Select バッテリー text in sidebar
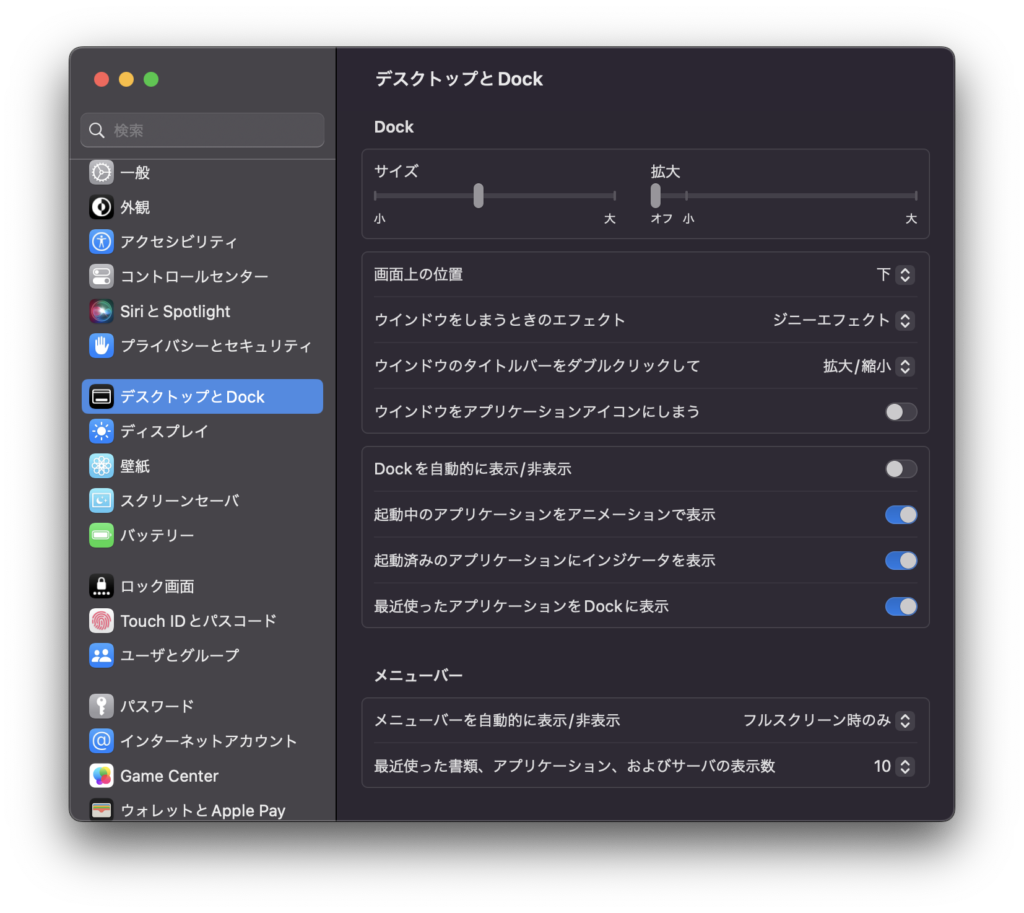1024x913 pixels. point(157,535)
